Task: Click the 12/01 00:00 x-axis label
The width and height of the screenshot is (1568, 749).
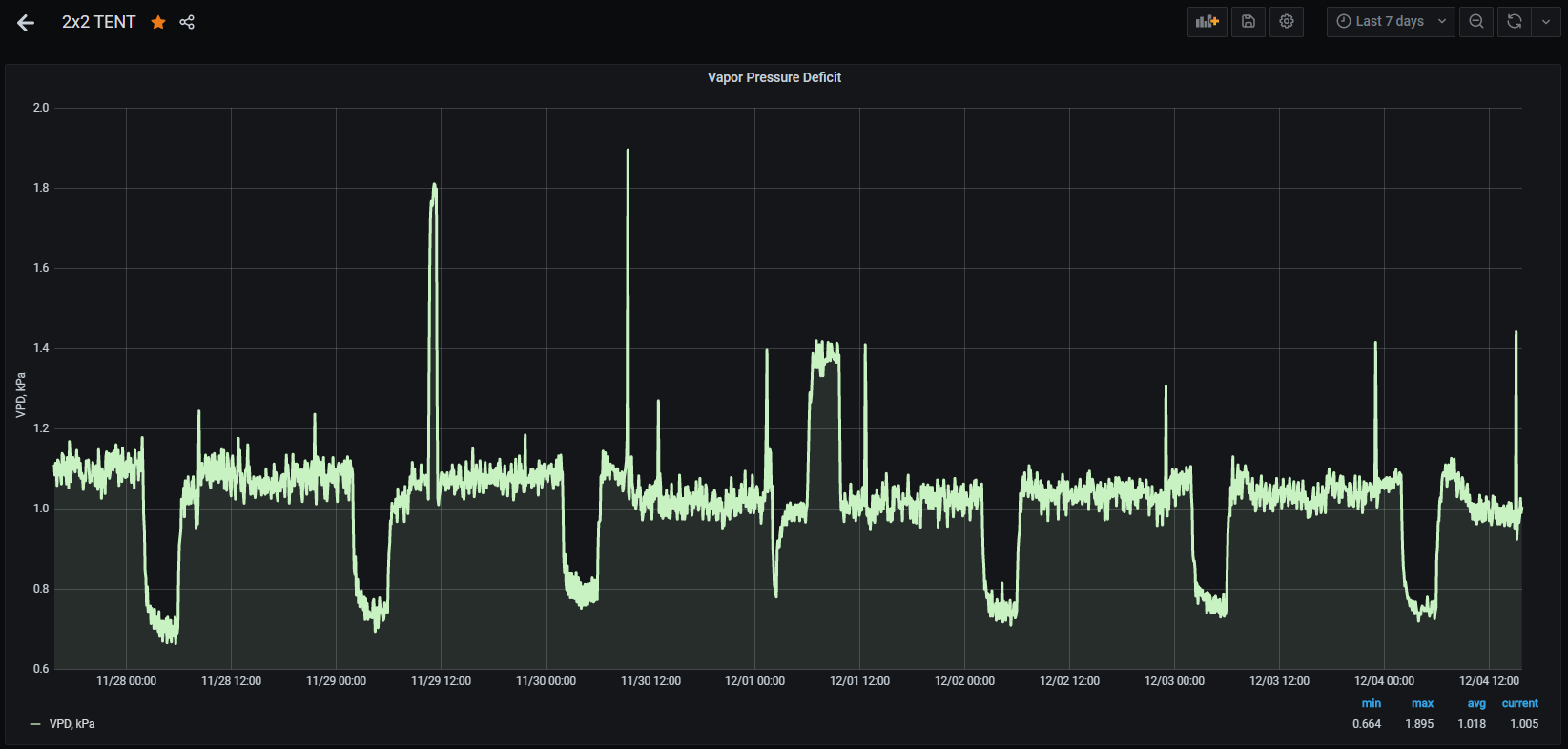Action: [754, 681]
